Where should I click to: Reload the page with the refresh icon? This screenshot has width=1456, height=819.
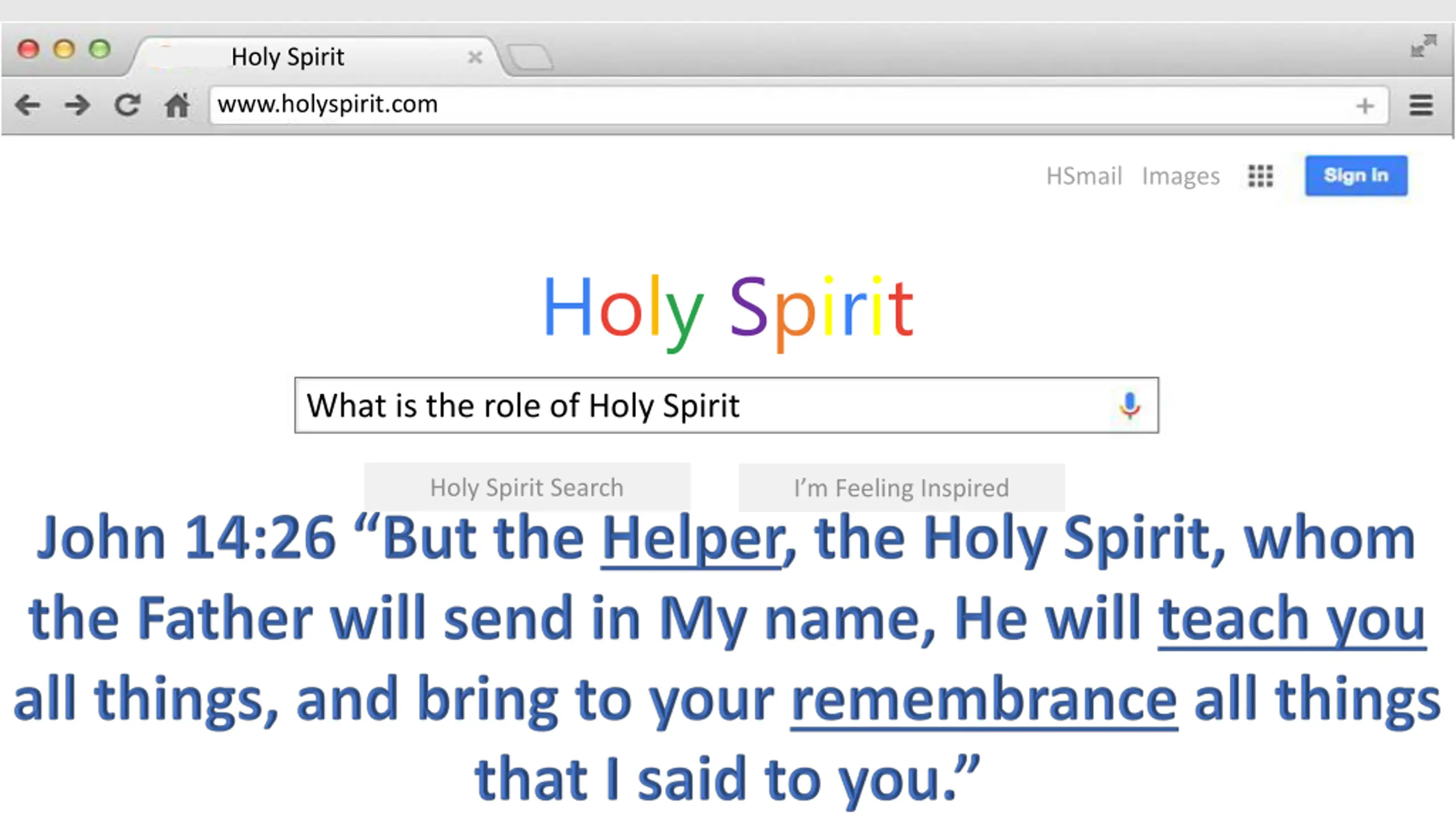(127, 105)
